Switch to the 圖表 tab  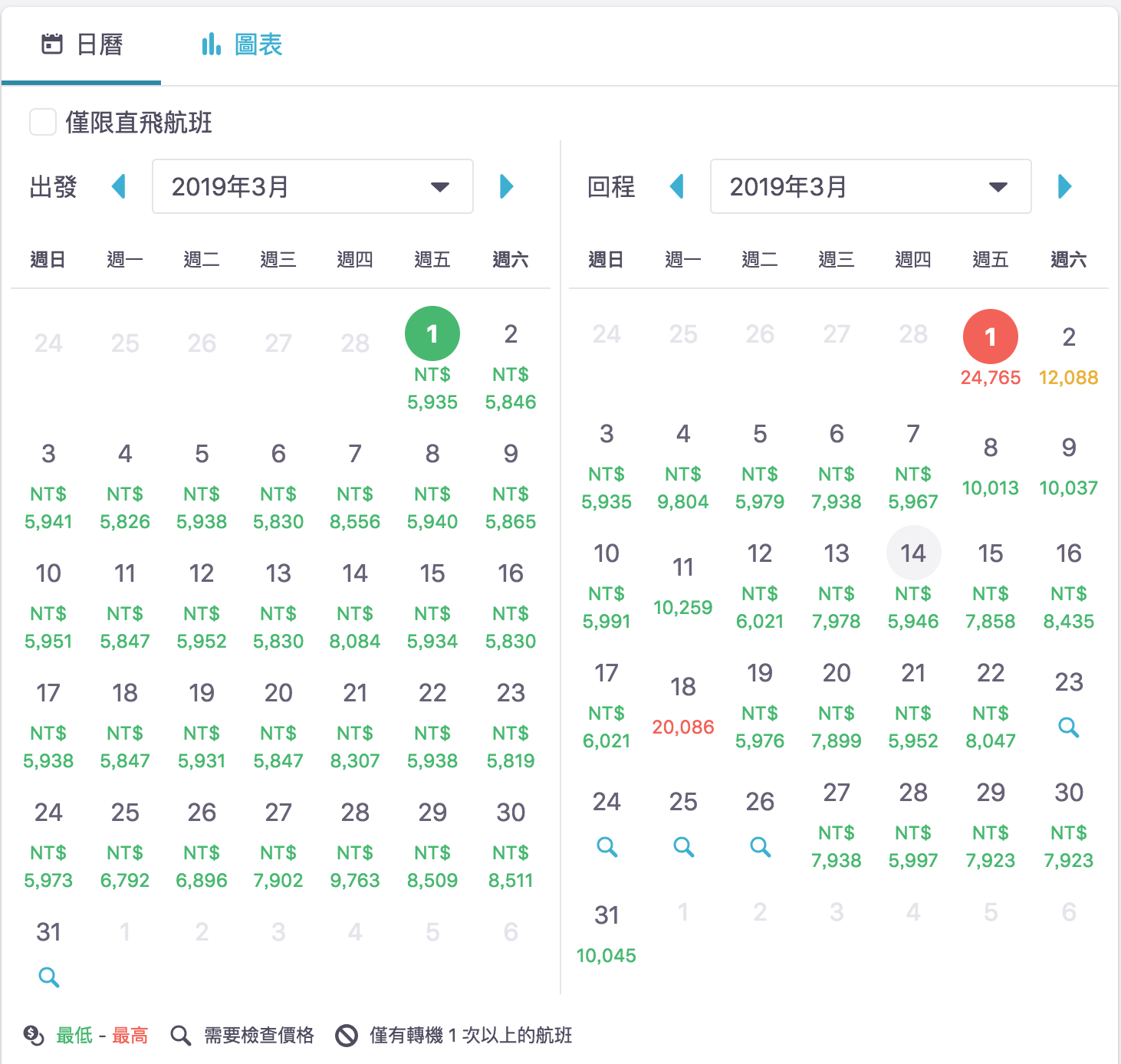point(241,44)
